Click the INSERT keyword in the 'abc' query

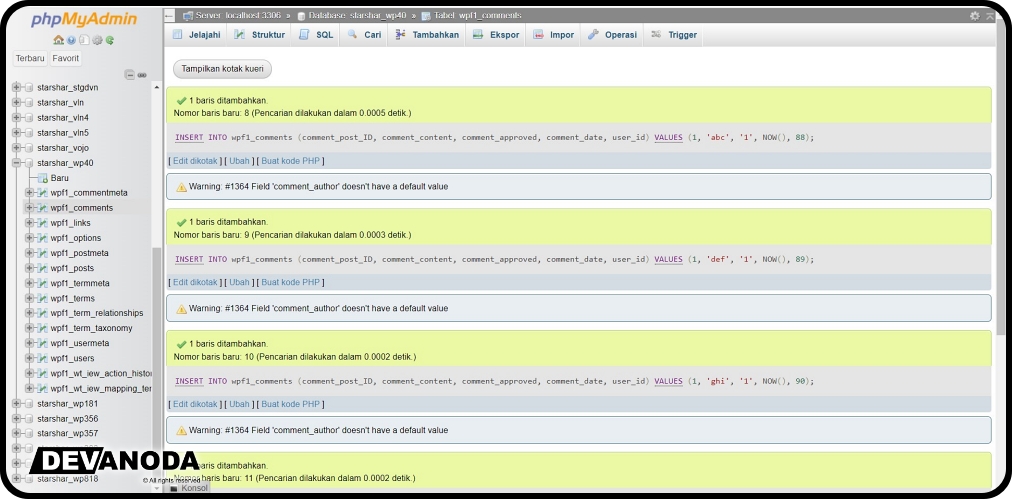pyautogui.click(x=189, y=137)
